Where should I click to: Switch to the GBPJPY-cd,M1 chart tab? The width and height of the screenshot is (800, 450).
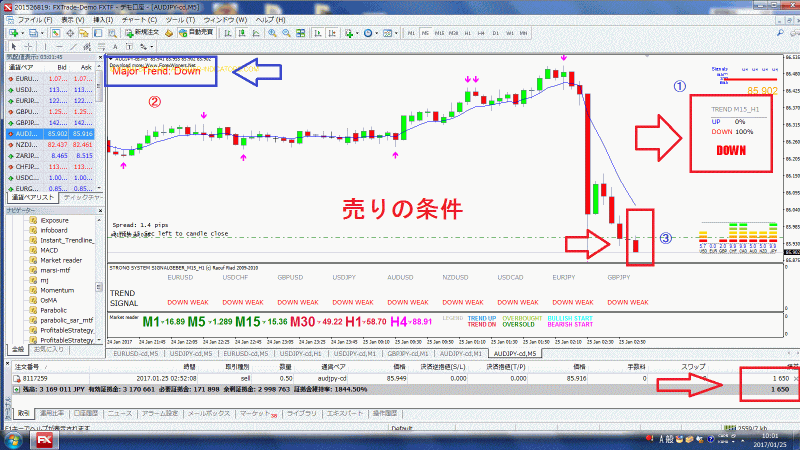click(x=407, y=354)
